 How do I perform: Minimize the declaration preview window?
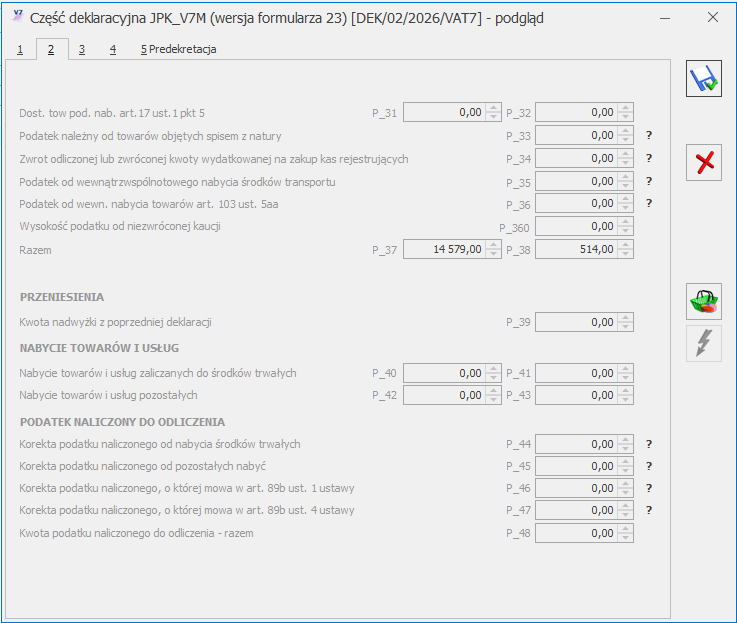665,18
